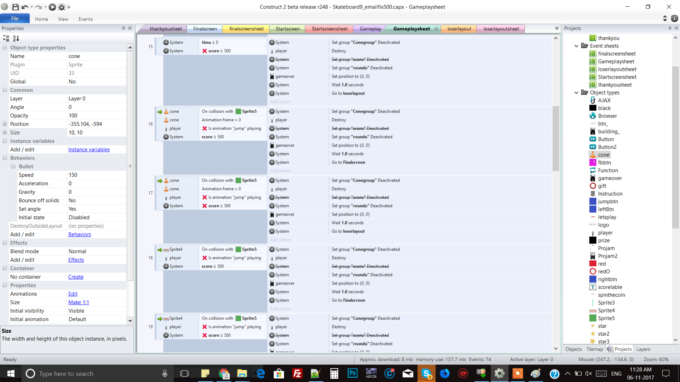
Task: Click the Skype taskbar icon
Action: click(x=426, y=373)
